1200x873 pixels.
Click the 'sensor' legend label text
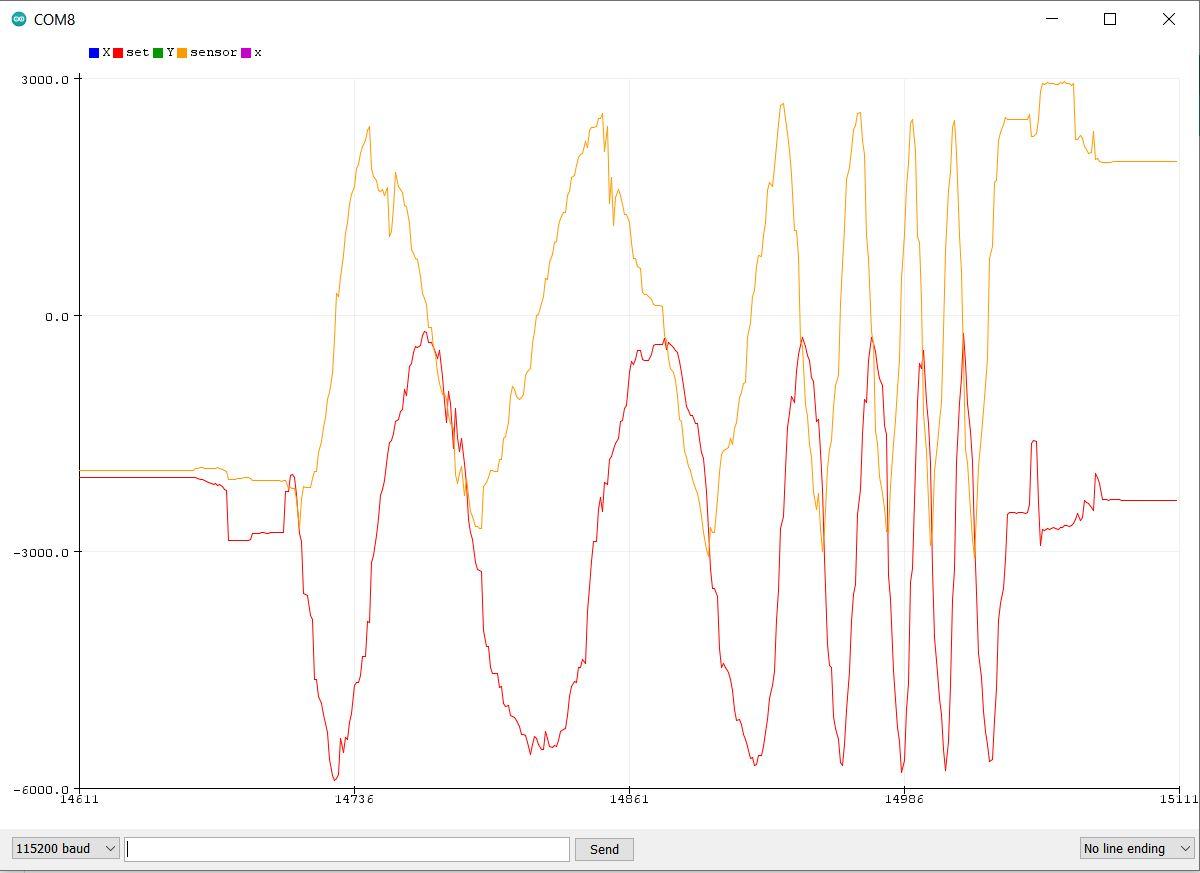coord(214,53)
